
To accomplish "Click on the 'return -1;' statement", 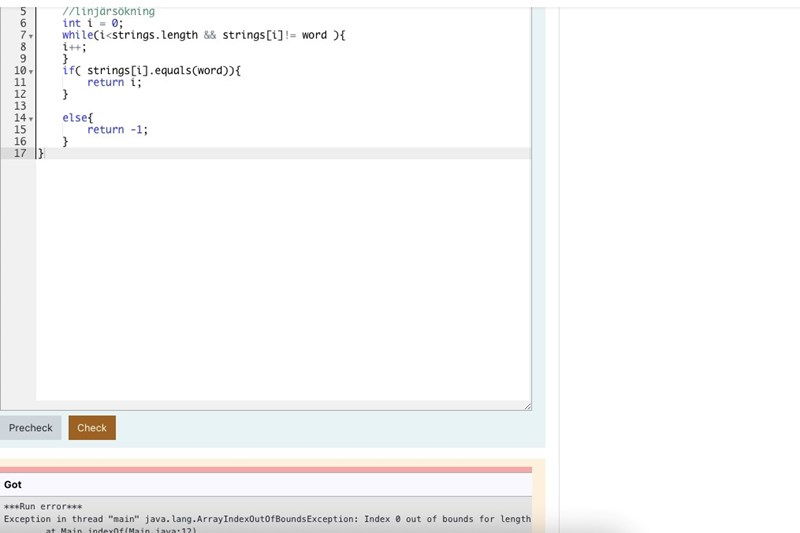I will pos(117,130).
